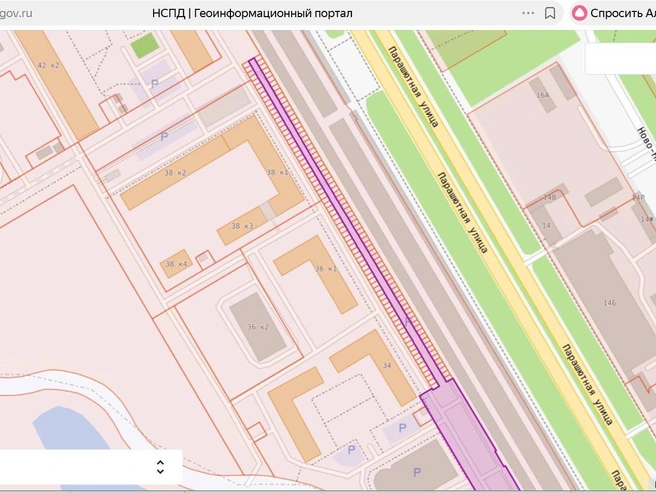Click the НСПД Геоинформационный портал page title
This screenshot has height=493, width=656.
(x=252, y=13)
